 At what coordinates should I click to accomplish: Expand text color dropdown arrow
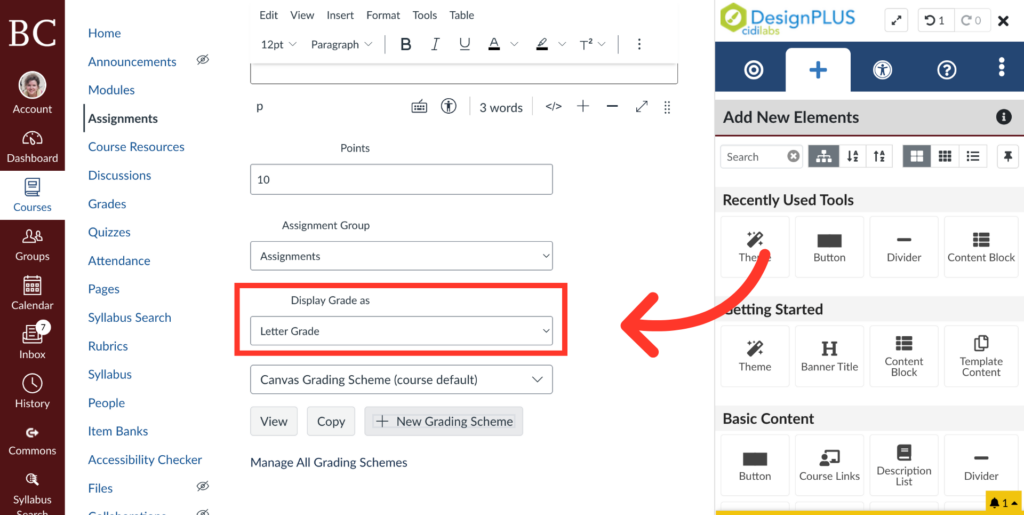tap(514, 44)
